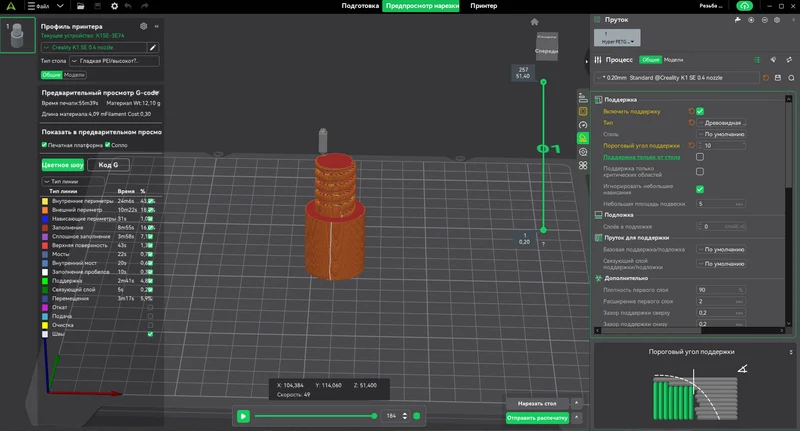The width and height of the screenshot is (800, 431).
Task: Click the home view icon
Action: (534, 22)
